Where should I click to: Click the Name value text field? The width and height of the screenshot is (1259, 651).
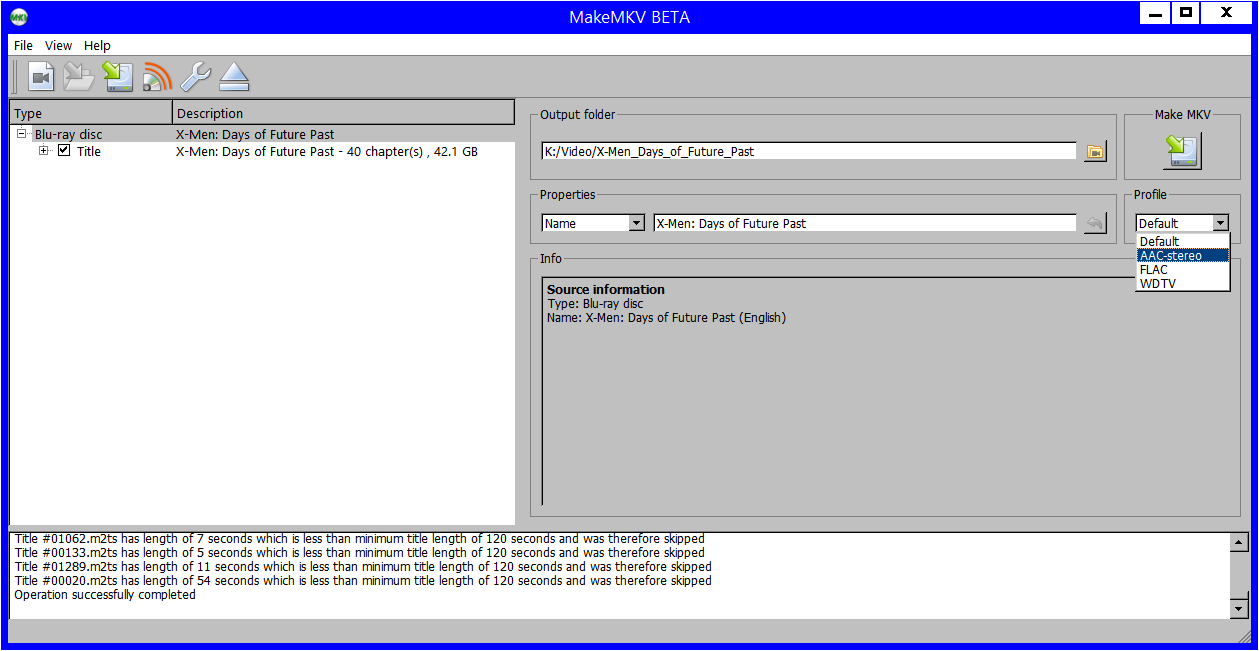[865, 223]
